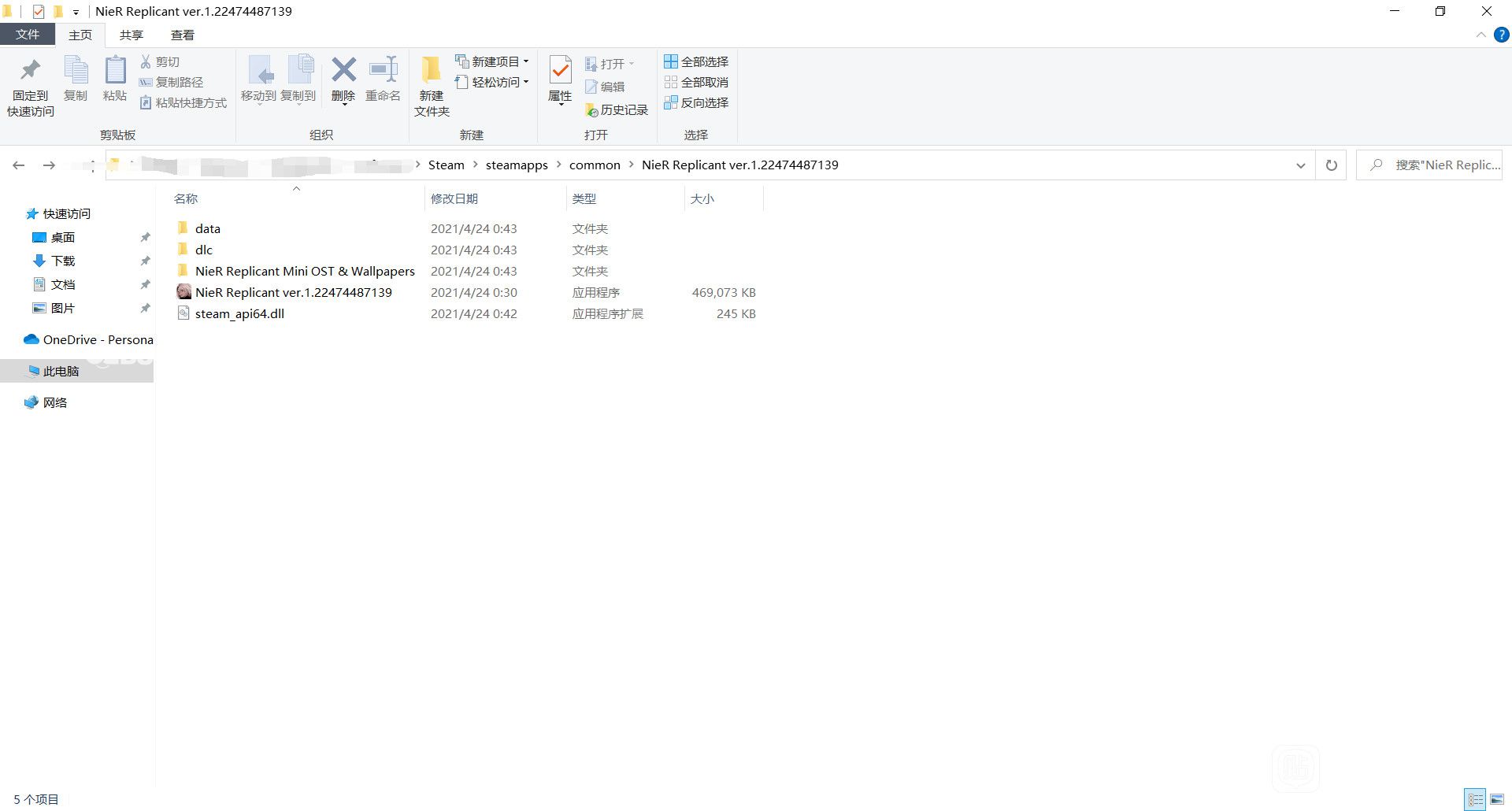This screenshot has width=1512, height=811.
Task: Click the Paste clipboard icon
Action: pos(115,79)
